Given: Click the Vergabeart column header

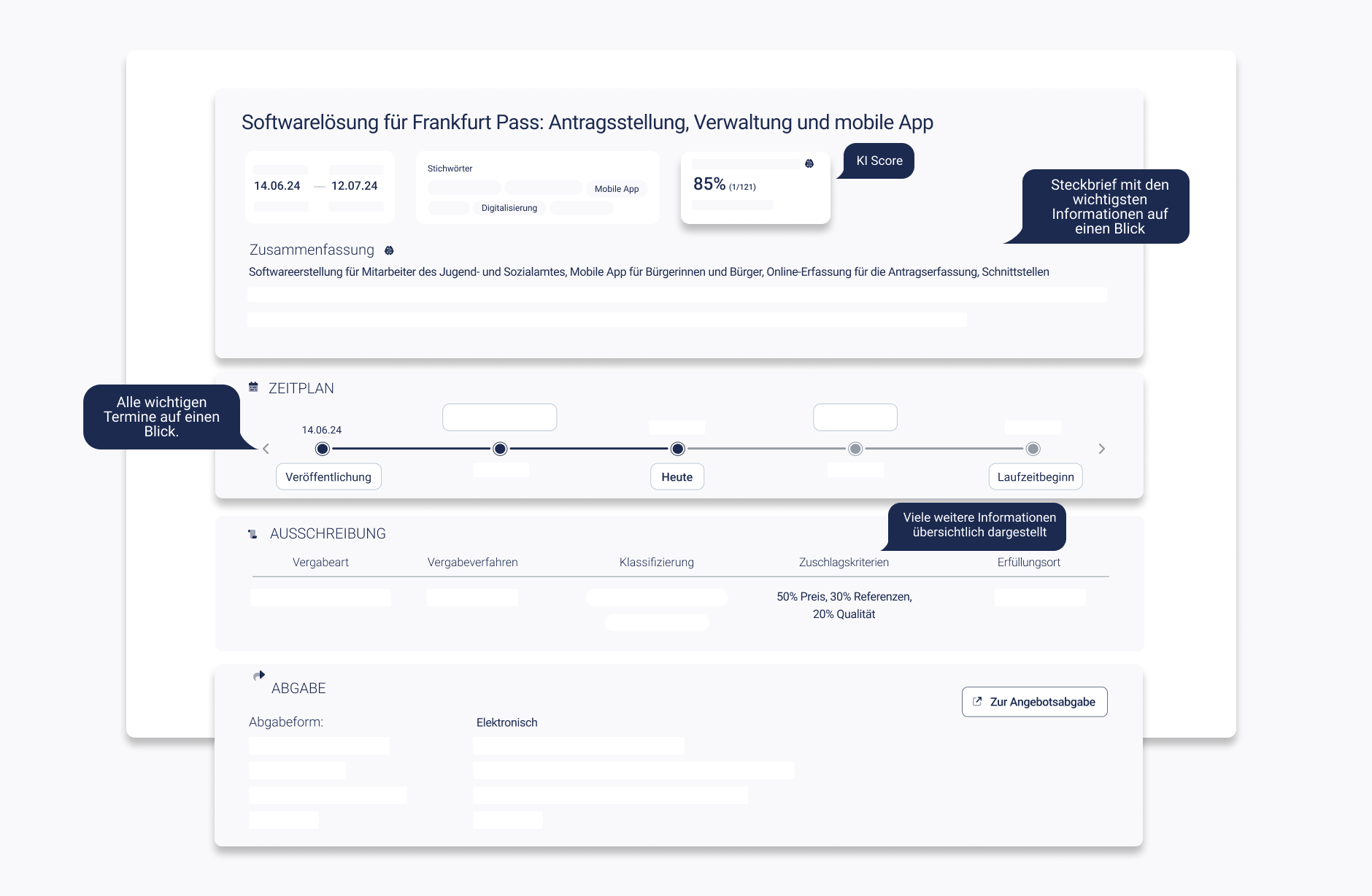Looking at the screenshot, I should (x=320, y=562).
